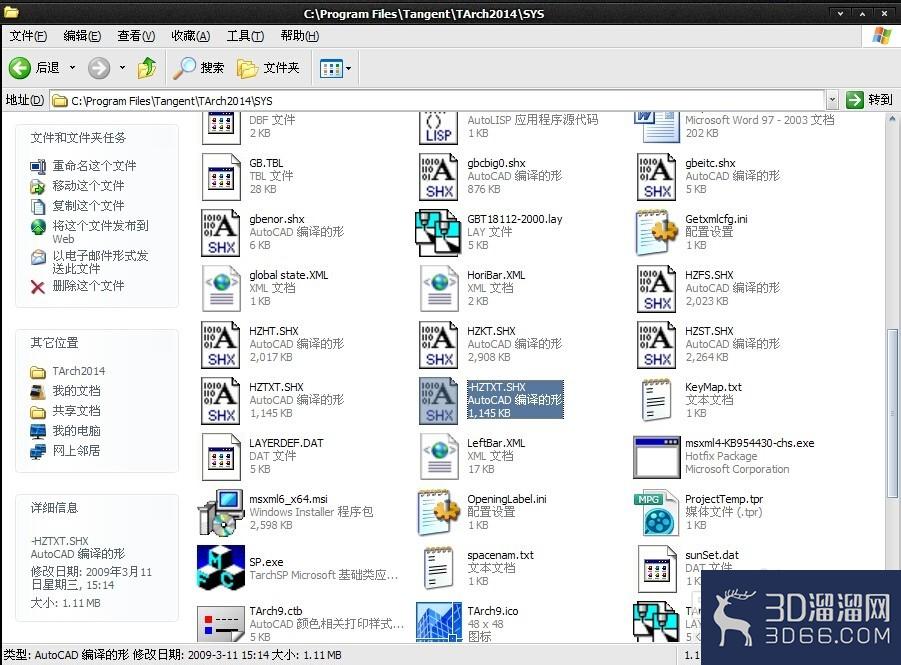This screenshot has height=665, width=901.
Task: Click 将这个文件发布到 Web link
Action: coord(101,232)
